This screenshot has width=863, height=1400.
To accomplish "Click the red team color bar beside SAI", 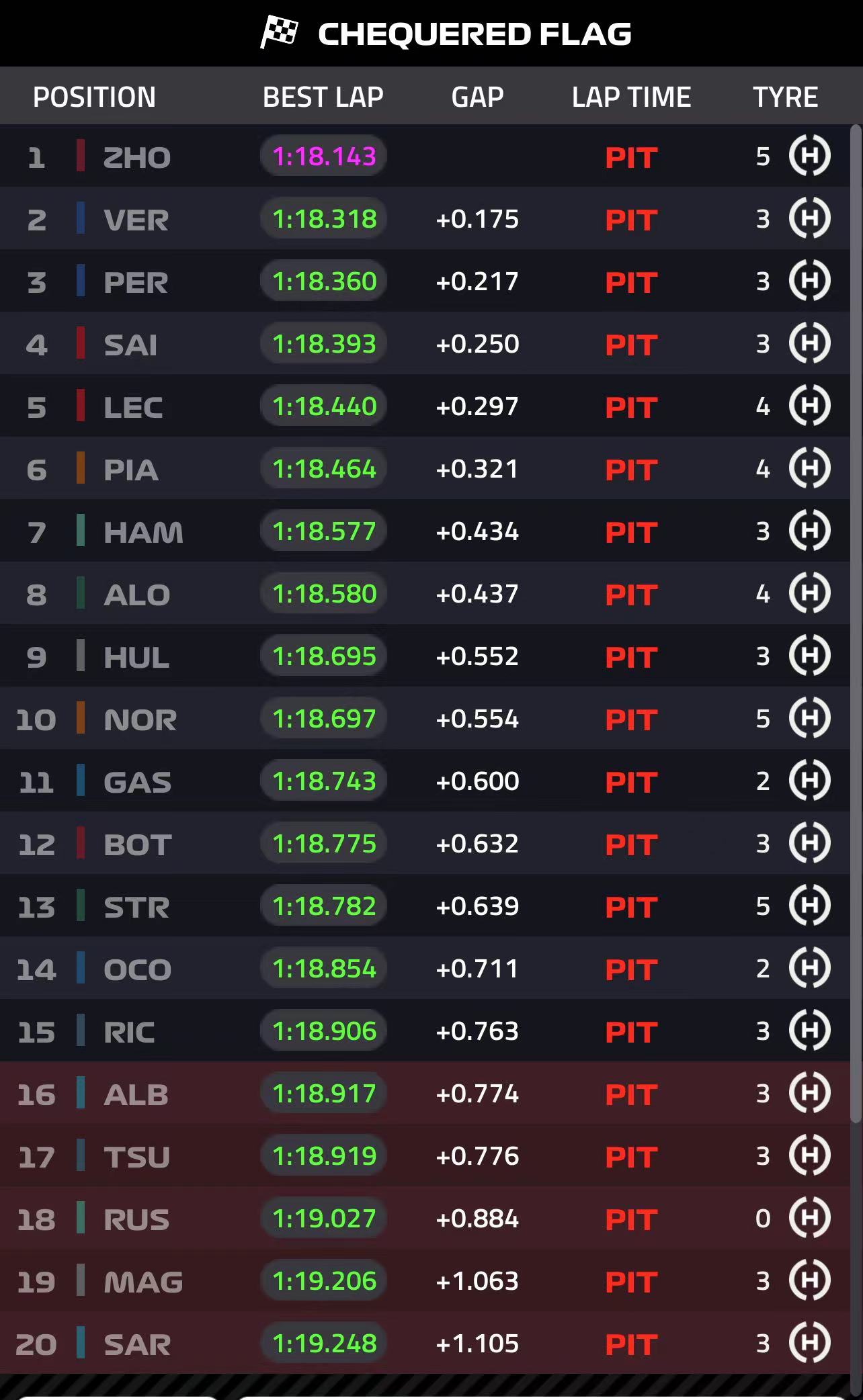I will (x=81, y=343).
